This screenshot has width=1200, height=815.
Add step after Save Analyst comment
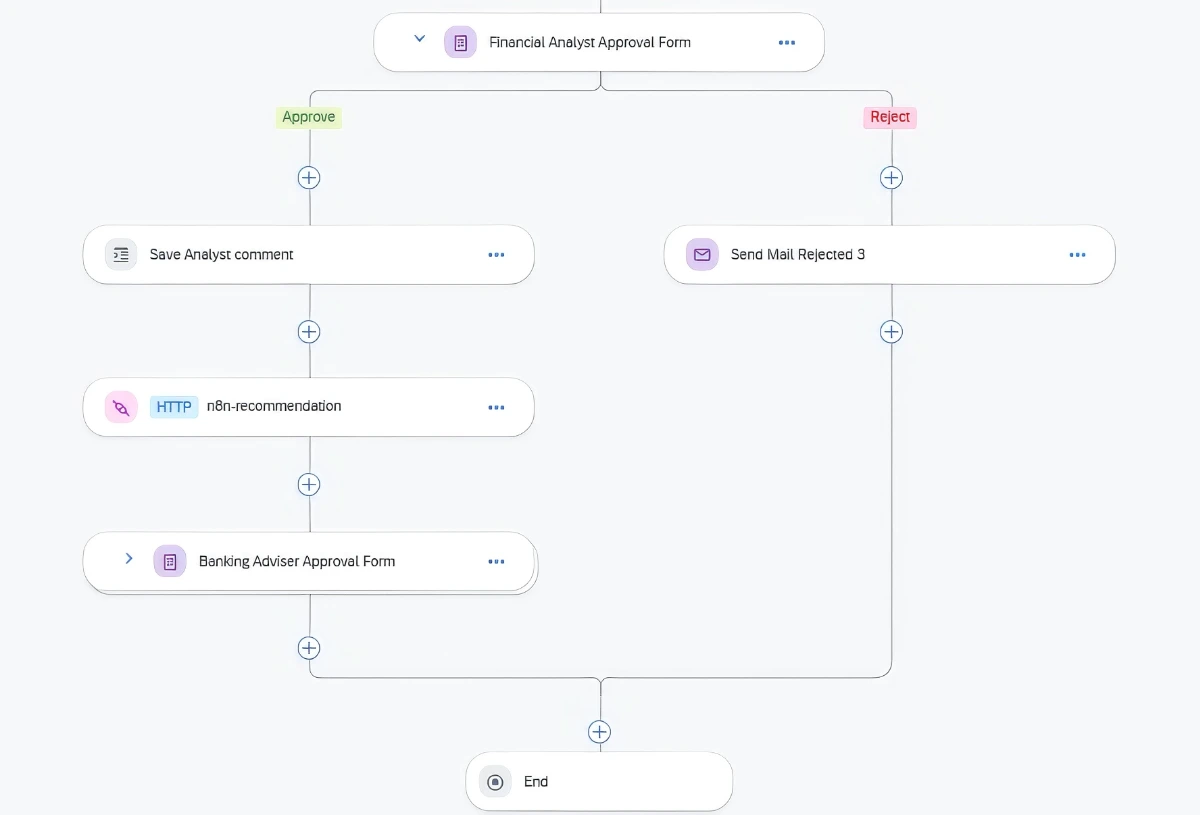(309, 332)
